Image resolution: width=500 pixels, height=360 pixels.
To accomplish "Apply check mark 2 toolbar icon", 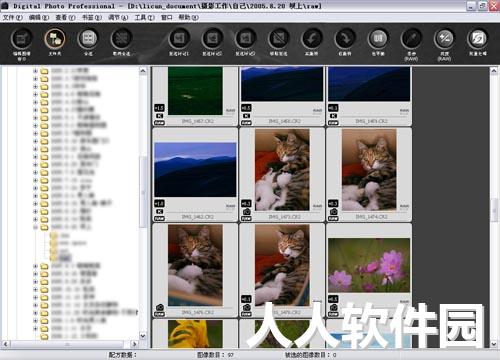I will 212,39.
